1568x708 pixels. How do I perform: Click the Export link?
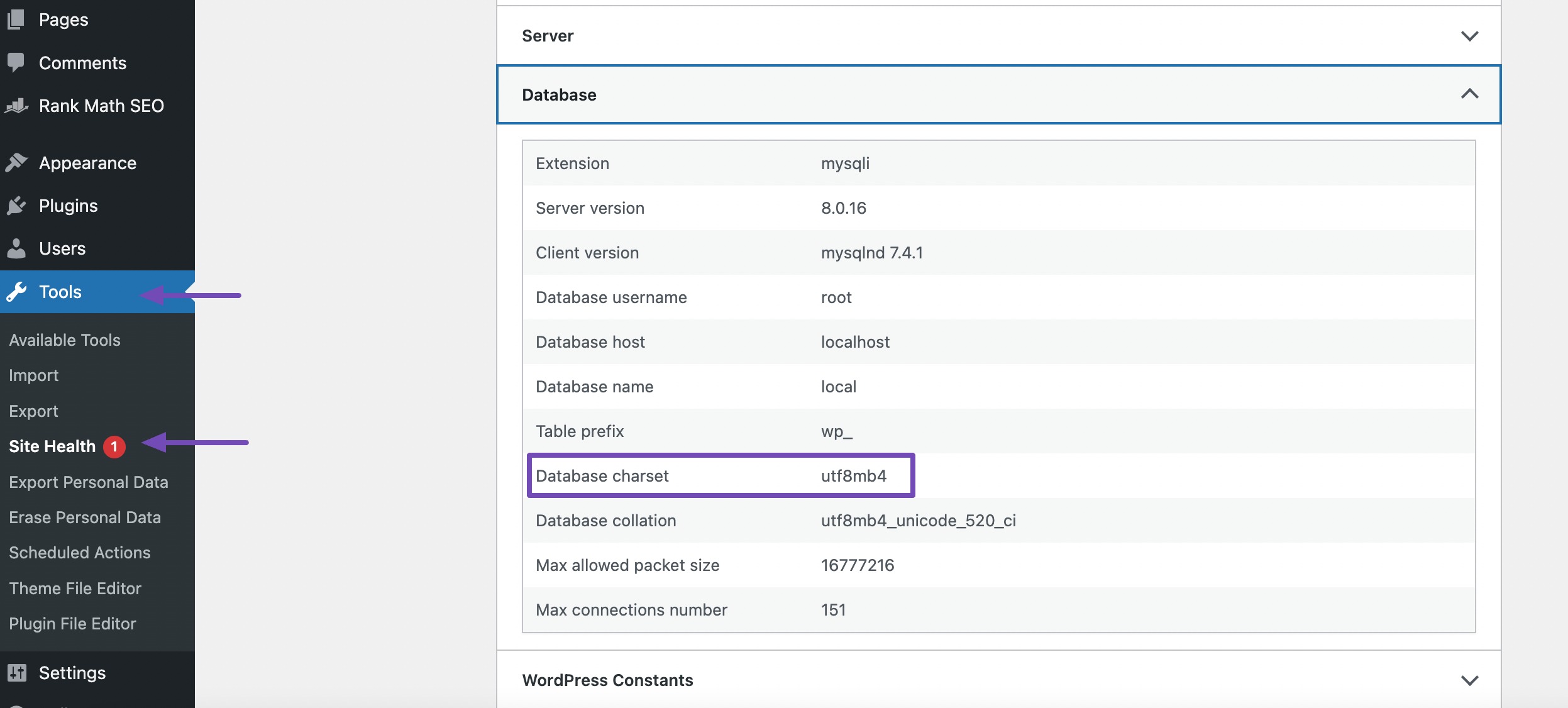[33, 410]
